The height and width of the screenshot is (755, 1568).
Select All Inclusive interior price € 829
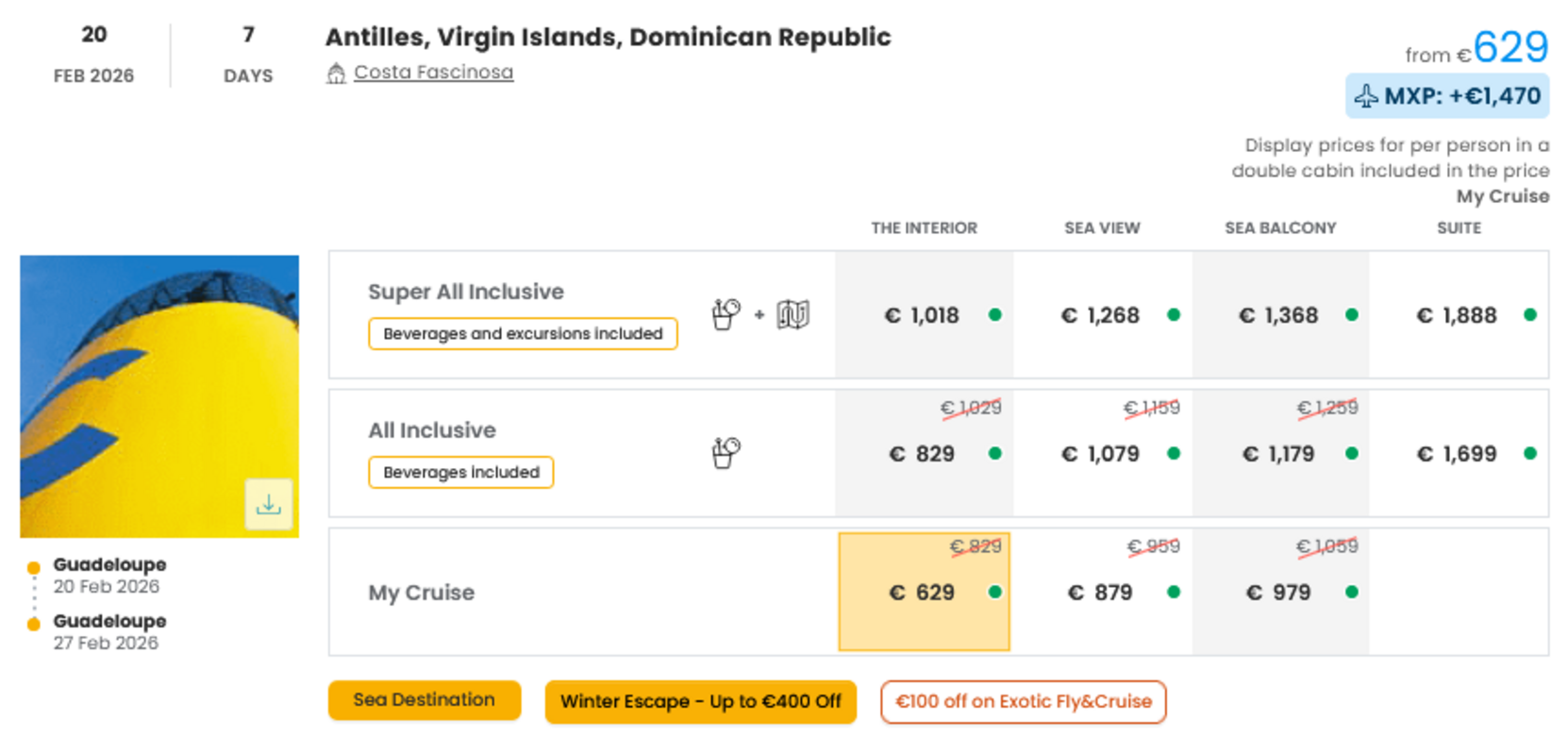point(924,453)
